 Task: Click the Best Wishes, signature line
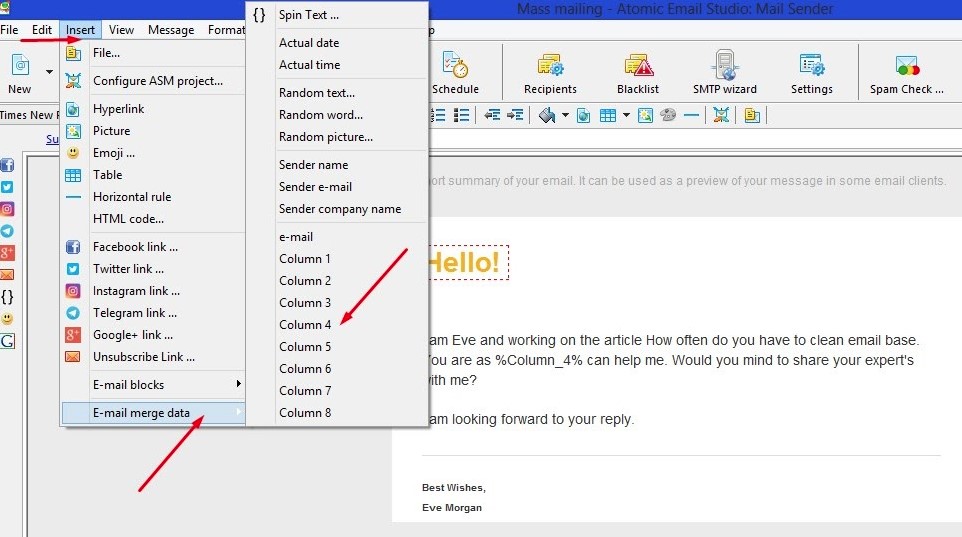(x=453, y=488)
